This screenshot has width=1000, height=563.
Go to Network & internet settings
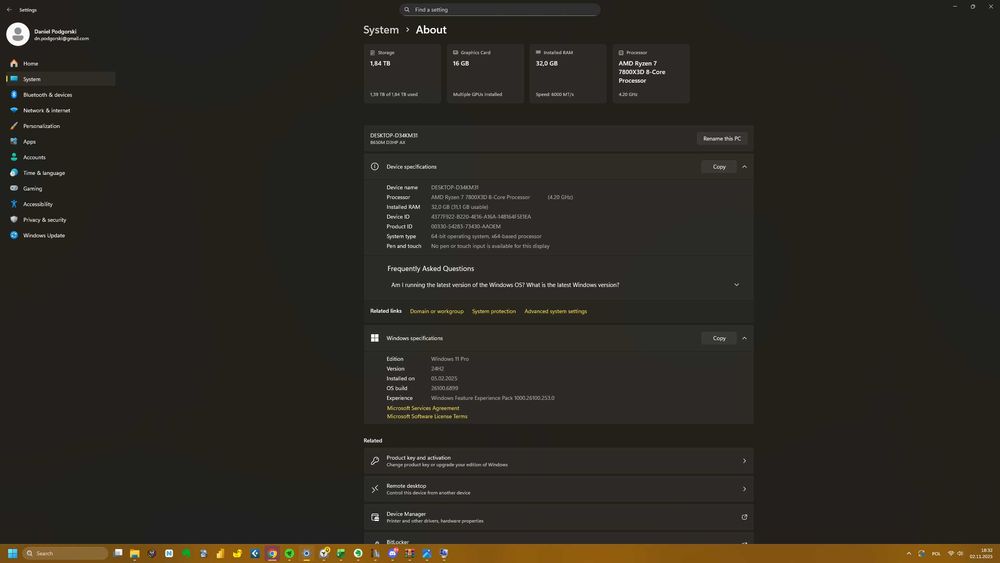coord(46,110)
